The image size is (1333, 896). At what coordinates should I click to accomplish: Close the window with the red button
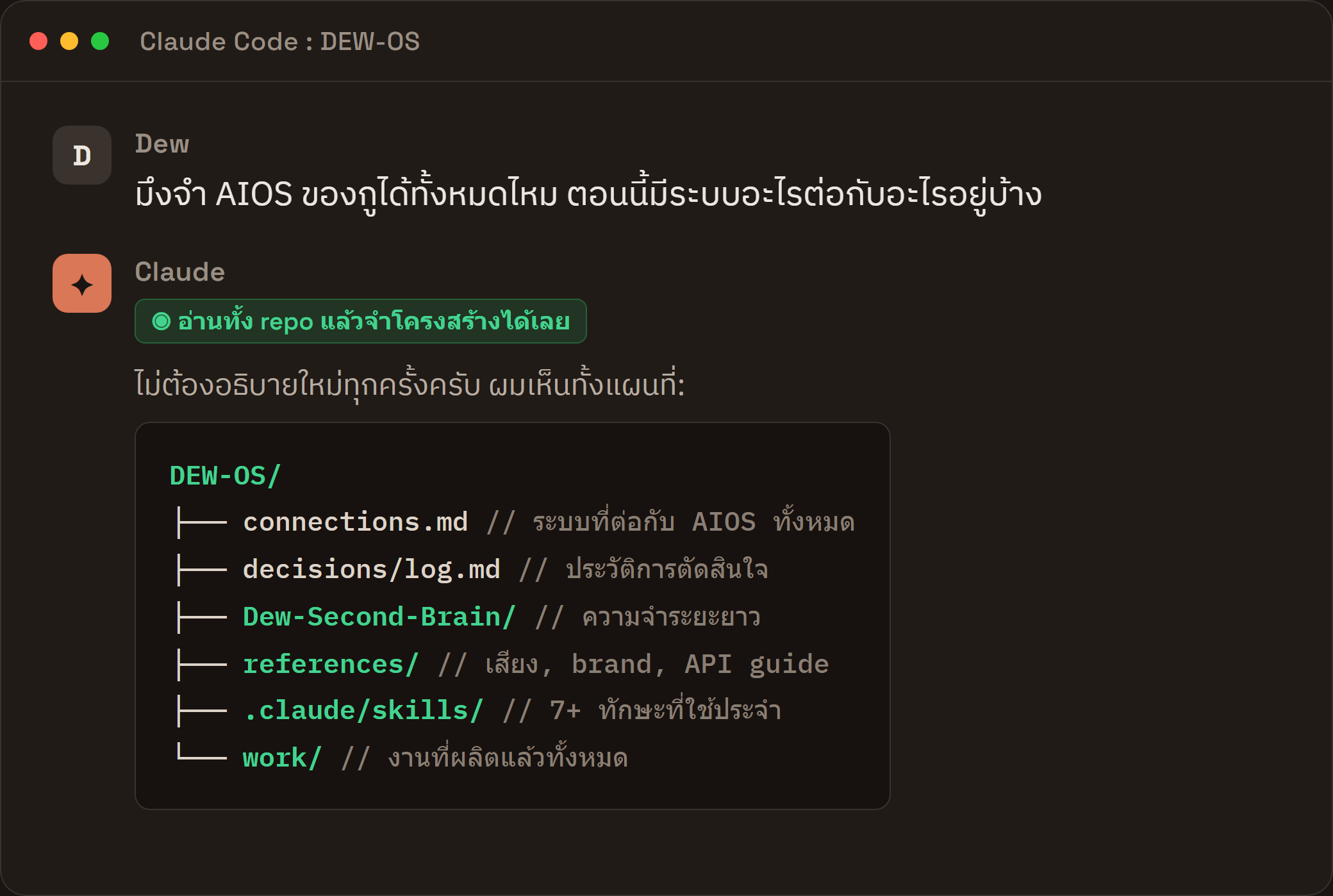click(x=38, y=41)
